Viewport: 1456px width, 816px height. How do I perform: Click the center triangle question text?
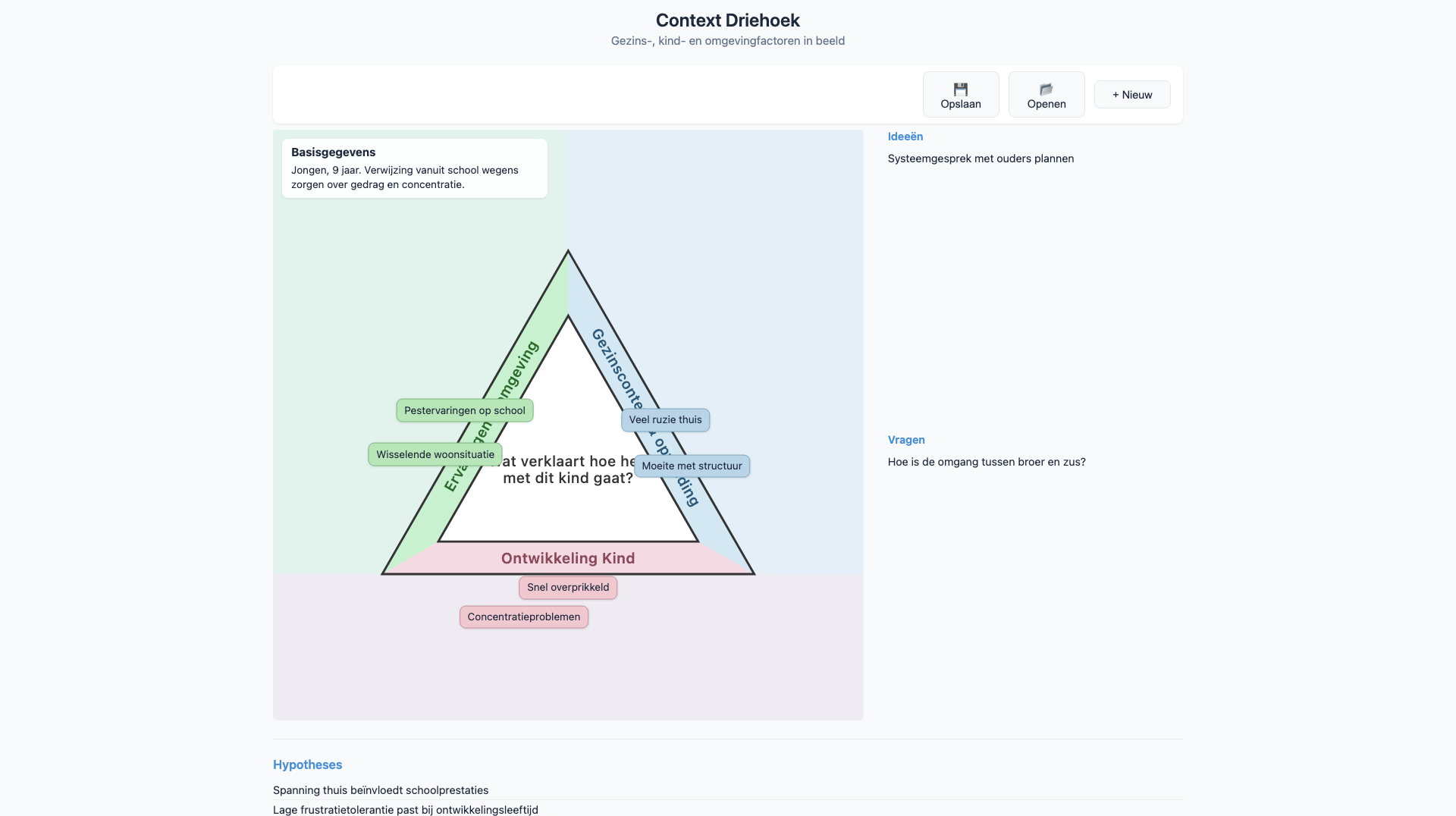(x=568, y=469)
